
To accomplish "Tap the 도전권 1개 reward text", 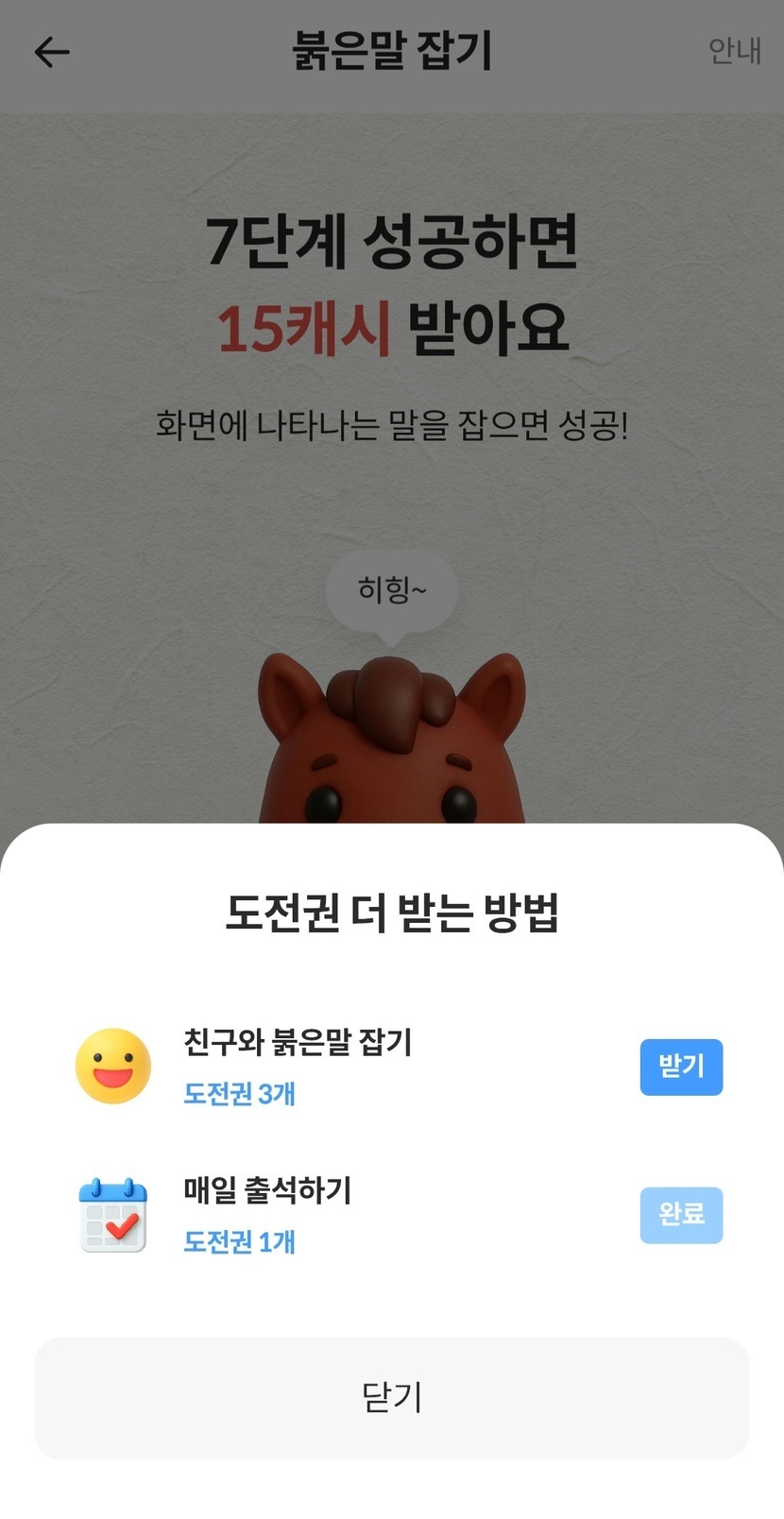I will point(240,1240).
